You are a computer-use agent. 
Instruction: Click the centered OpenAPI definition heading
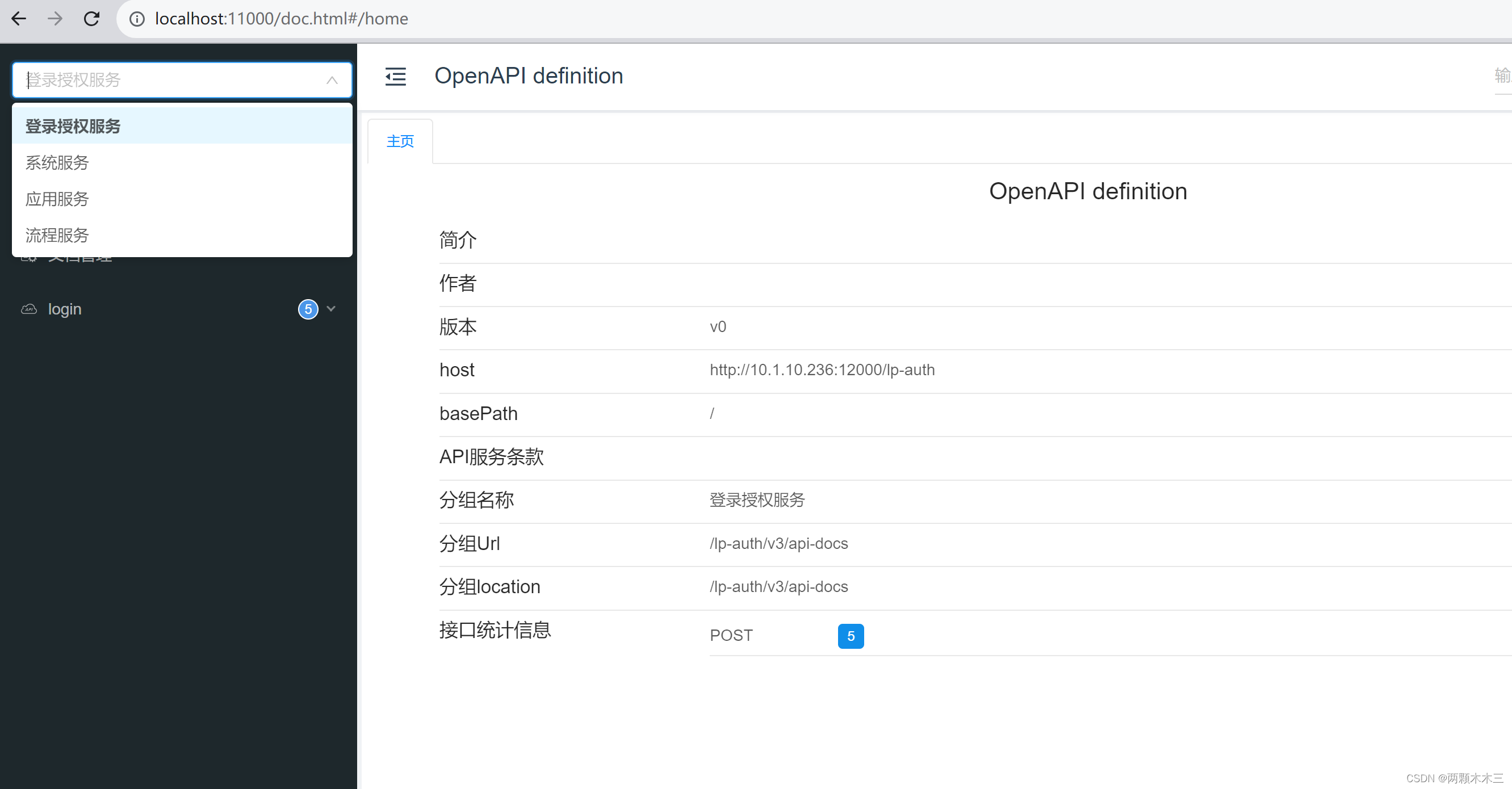tap(1088, 191)
